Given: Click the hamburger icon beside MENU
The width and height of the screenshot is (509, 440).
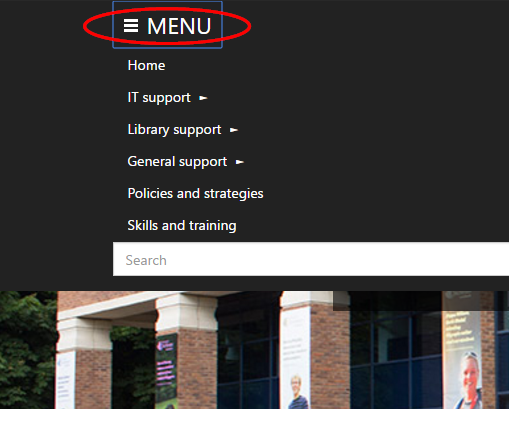Looking at the screenshot, I should (131, 26).
